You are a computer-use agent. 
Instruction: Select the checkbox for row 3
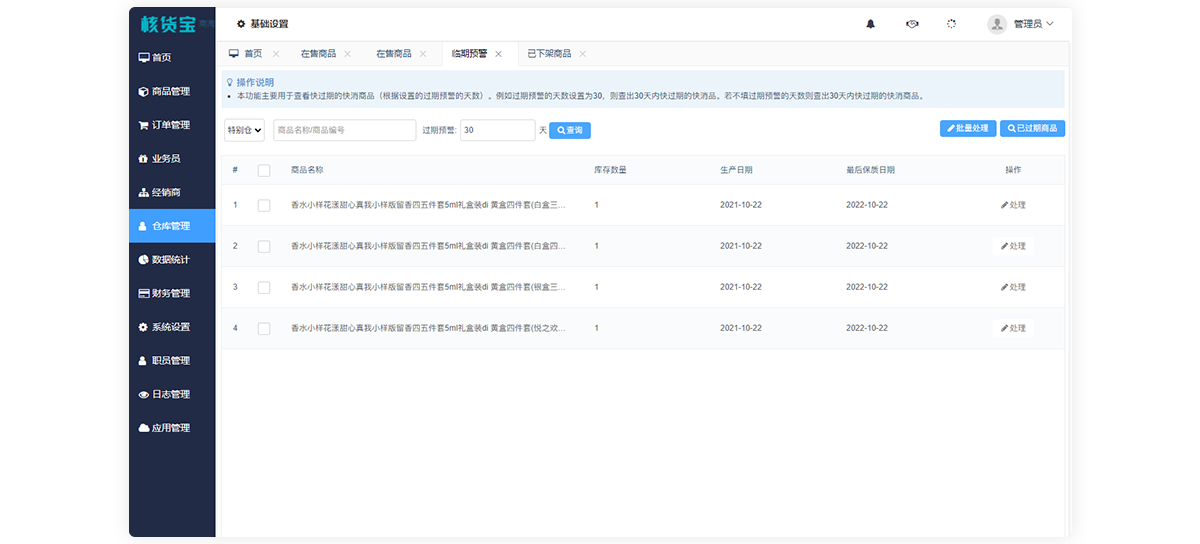(x=264, y=287)
